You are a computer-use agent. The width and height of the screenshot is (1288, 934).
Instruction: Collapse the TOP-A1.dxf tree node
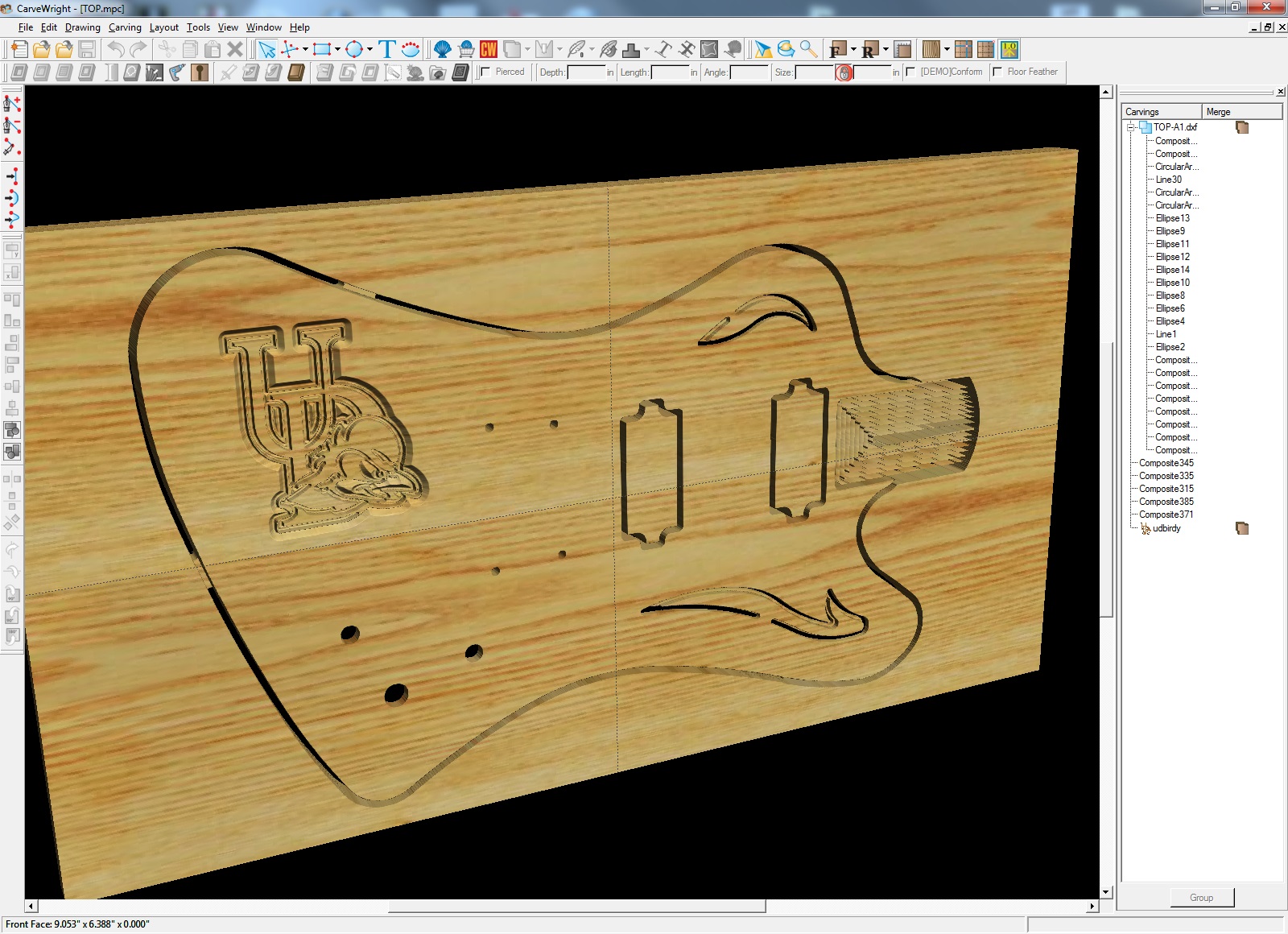coord(1131,127)
